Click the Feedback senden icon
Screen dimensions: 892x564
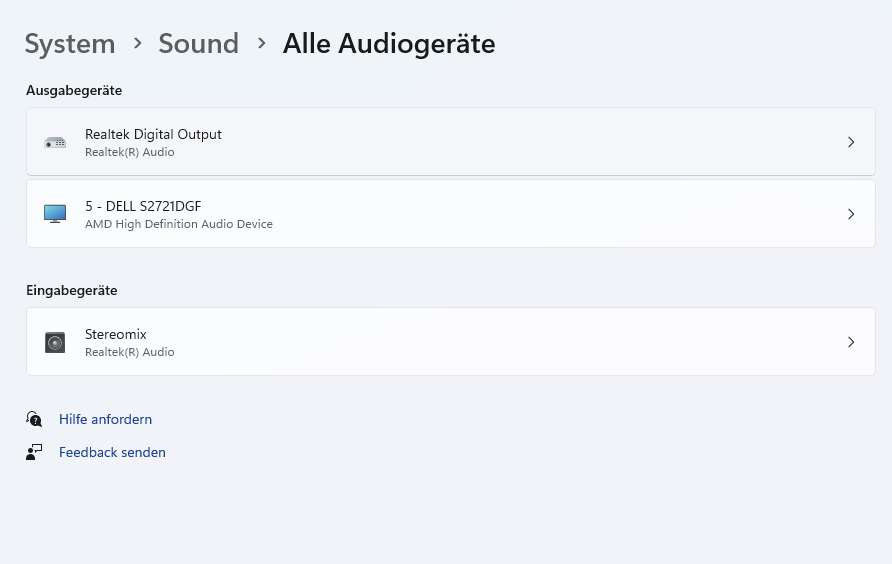pos(34,452)
